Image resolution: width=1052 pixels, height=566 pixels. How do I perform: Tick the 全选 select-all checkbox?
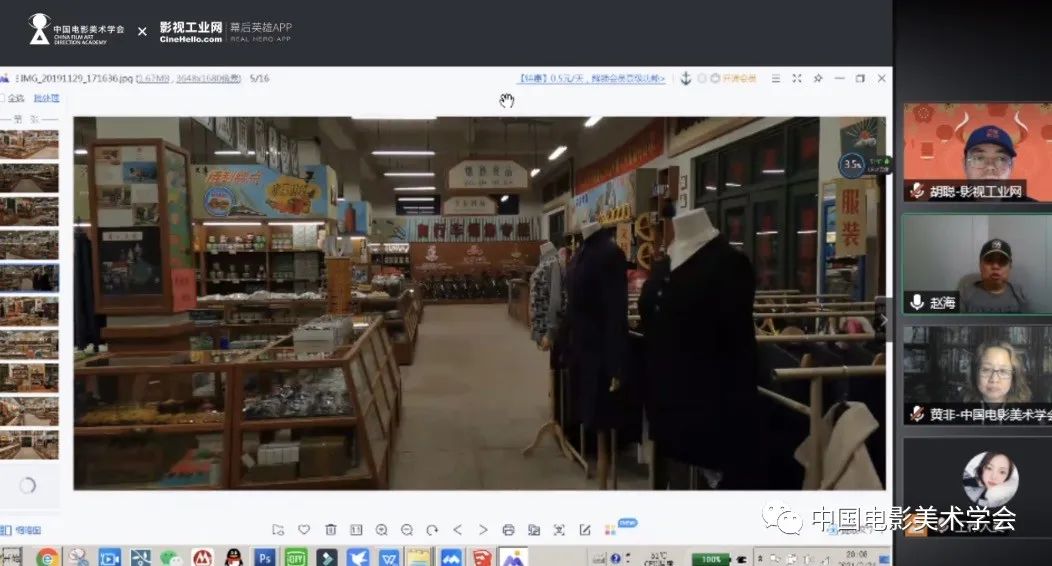coord(3,98)
